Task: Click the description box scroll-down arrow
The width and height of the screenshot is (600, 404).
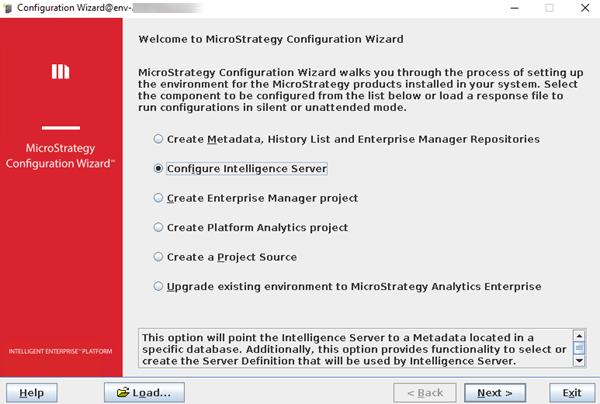Action: pos(579,360)
